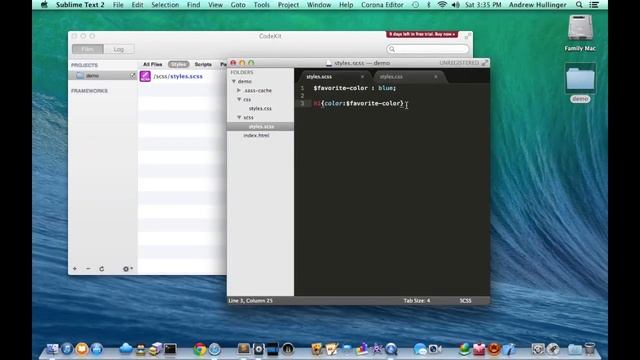640x360 pixels.
Task: Click the refresh icon on the demo project row
Action: click(133, 76)
